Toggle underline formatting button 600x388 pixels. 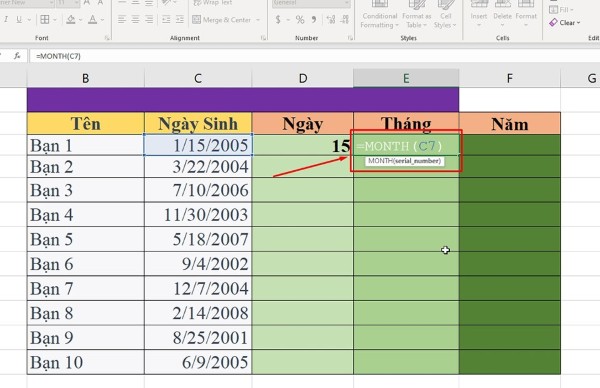pyautogui.click(x=19, y=20)
